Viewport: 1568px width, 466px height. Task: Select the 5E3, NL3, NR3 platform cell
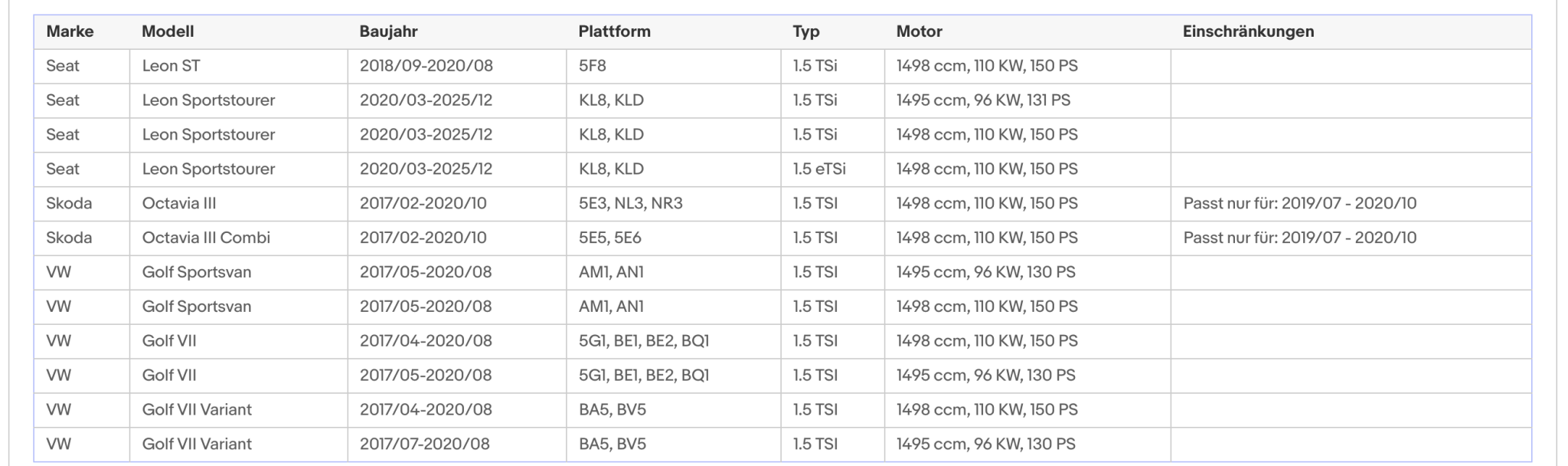pos(674,203)
